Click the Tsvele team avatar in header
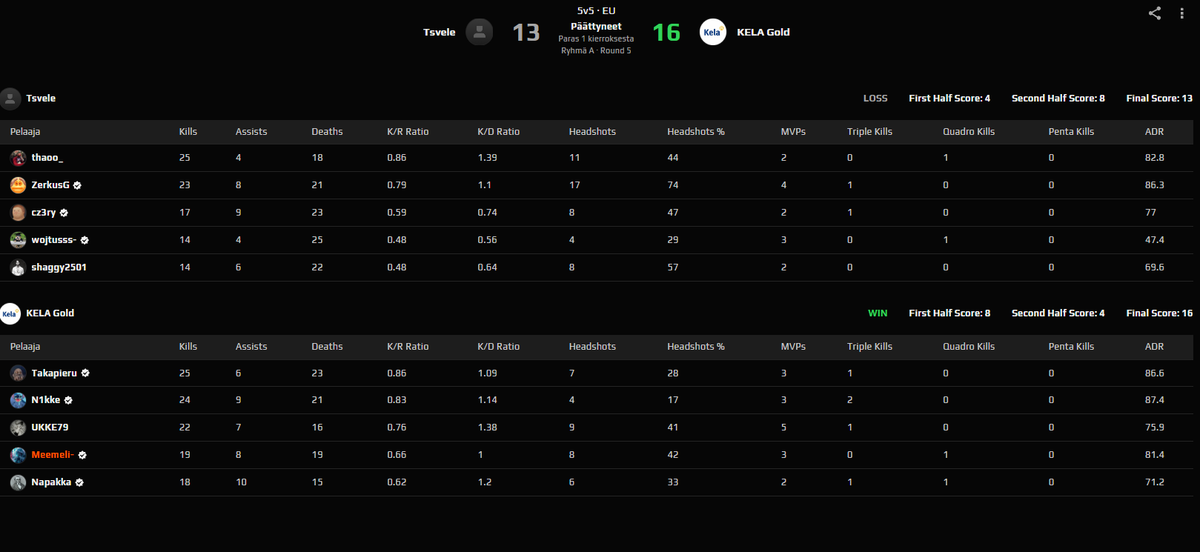Viewport: 1200px width, 552px height. coord(480,32)
